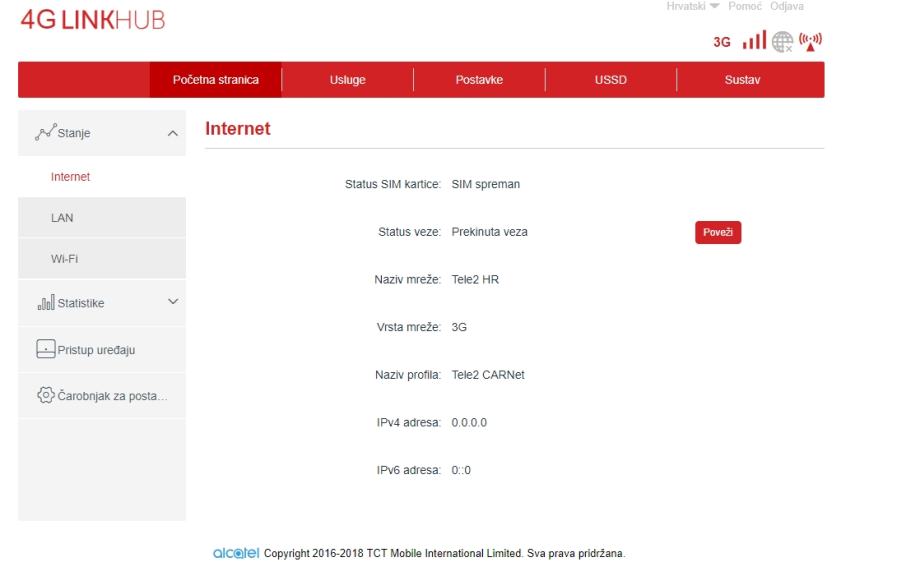The image size is (920, 562).
Task: Click the Internet page heading
Action: pyautogui.click(x=238, y=128)
